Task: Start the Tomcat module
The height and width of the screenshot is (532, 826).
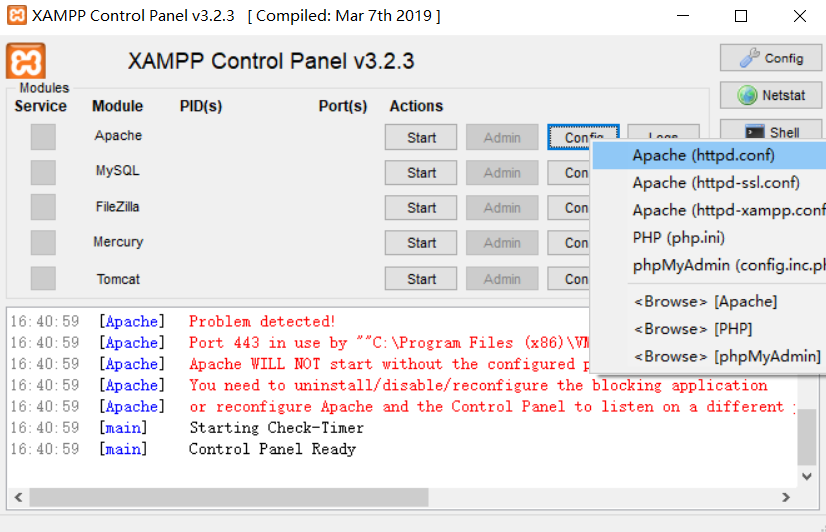Action: tap(421, 279)
